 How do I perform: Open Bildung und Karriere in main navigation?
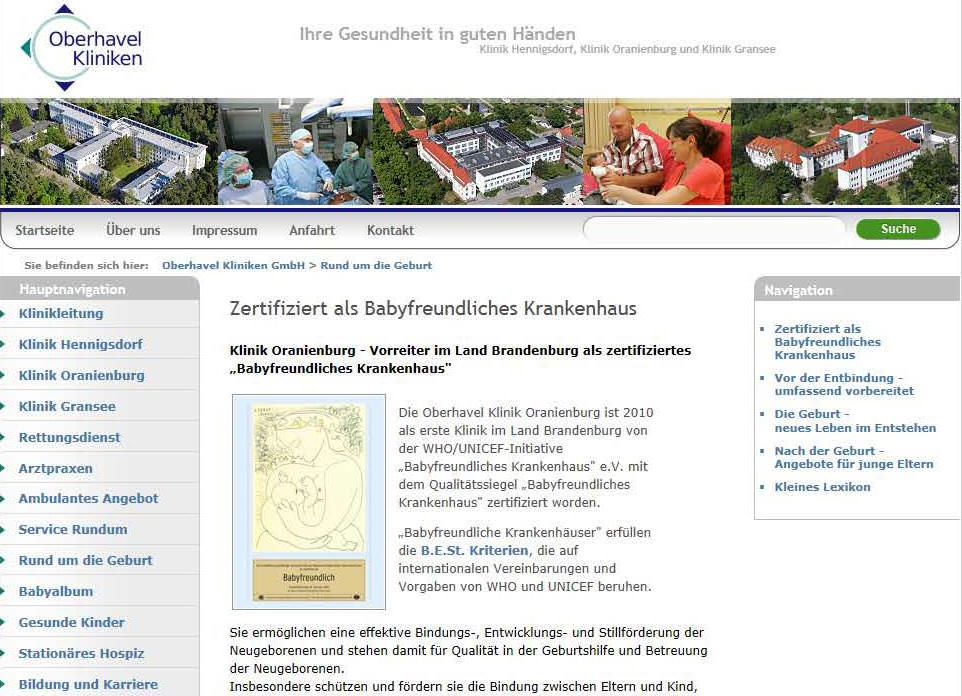tap(88, 684)
